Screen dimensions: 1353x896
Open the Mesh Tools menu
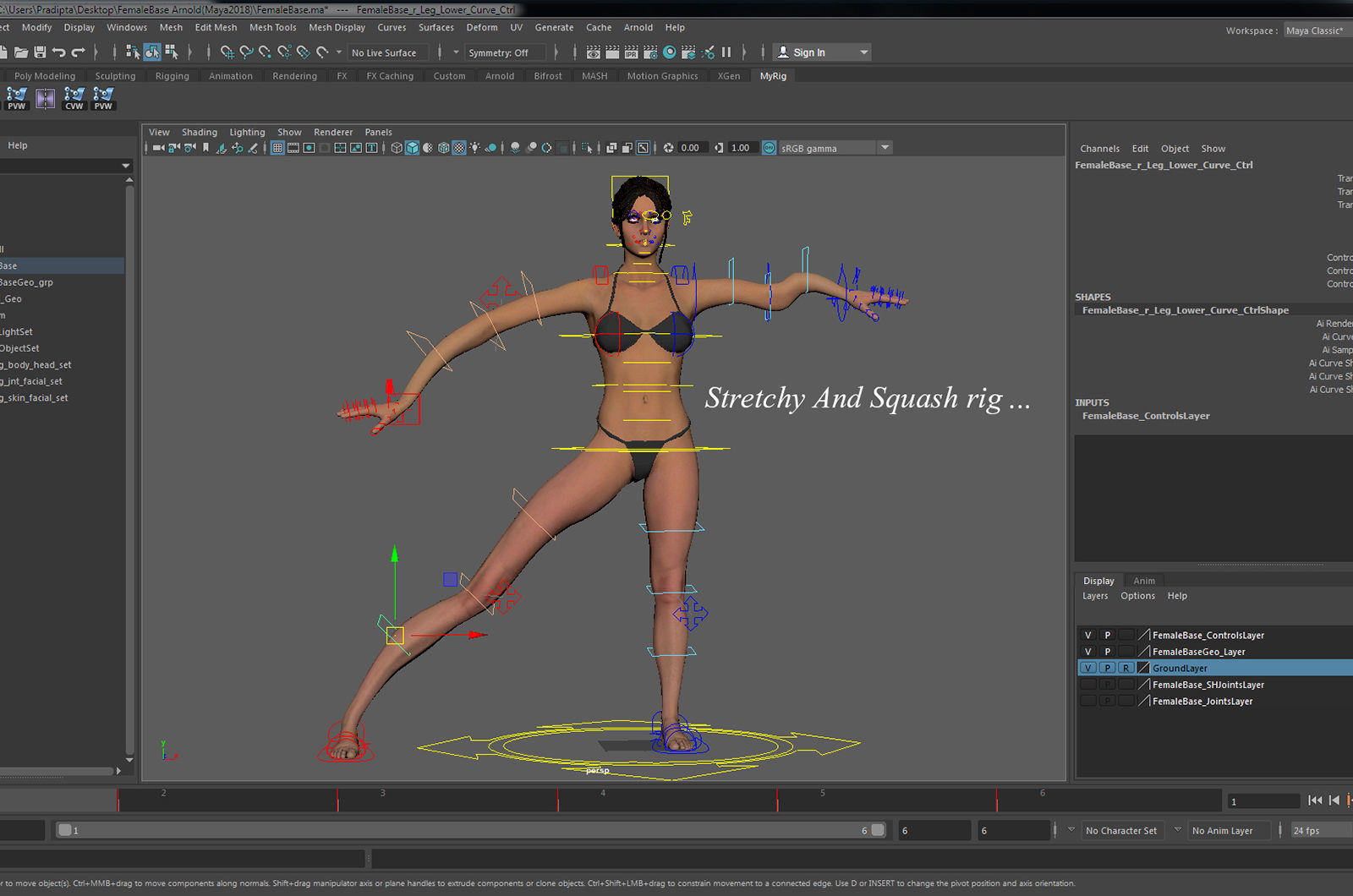click(273, 27)
